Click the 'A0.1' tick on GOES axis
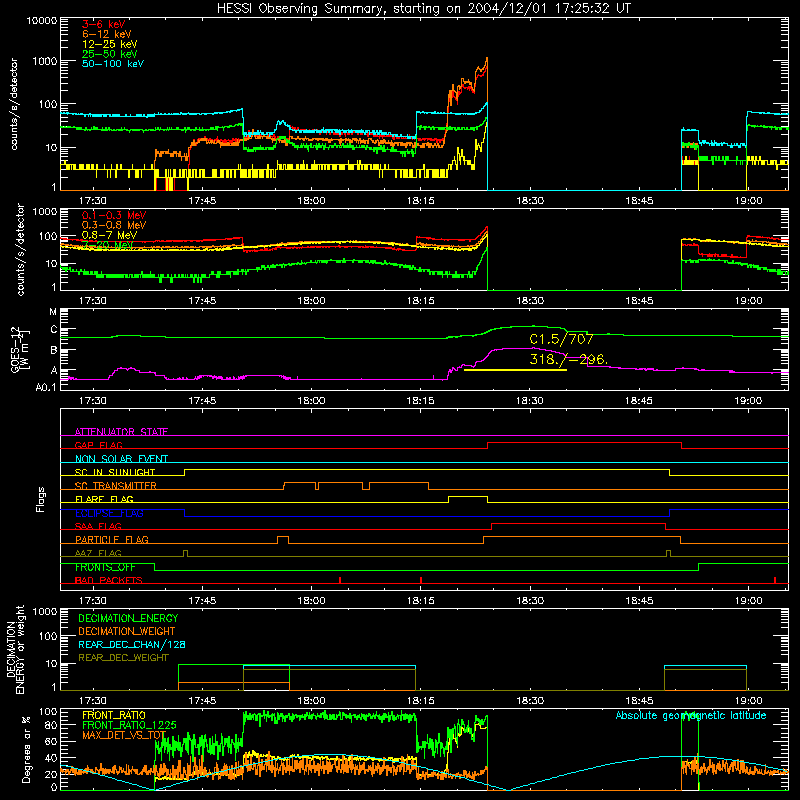Screen dimensions: 800x800 46,387
